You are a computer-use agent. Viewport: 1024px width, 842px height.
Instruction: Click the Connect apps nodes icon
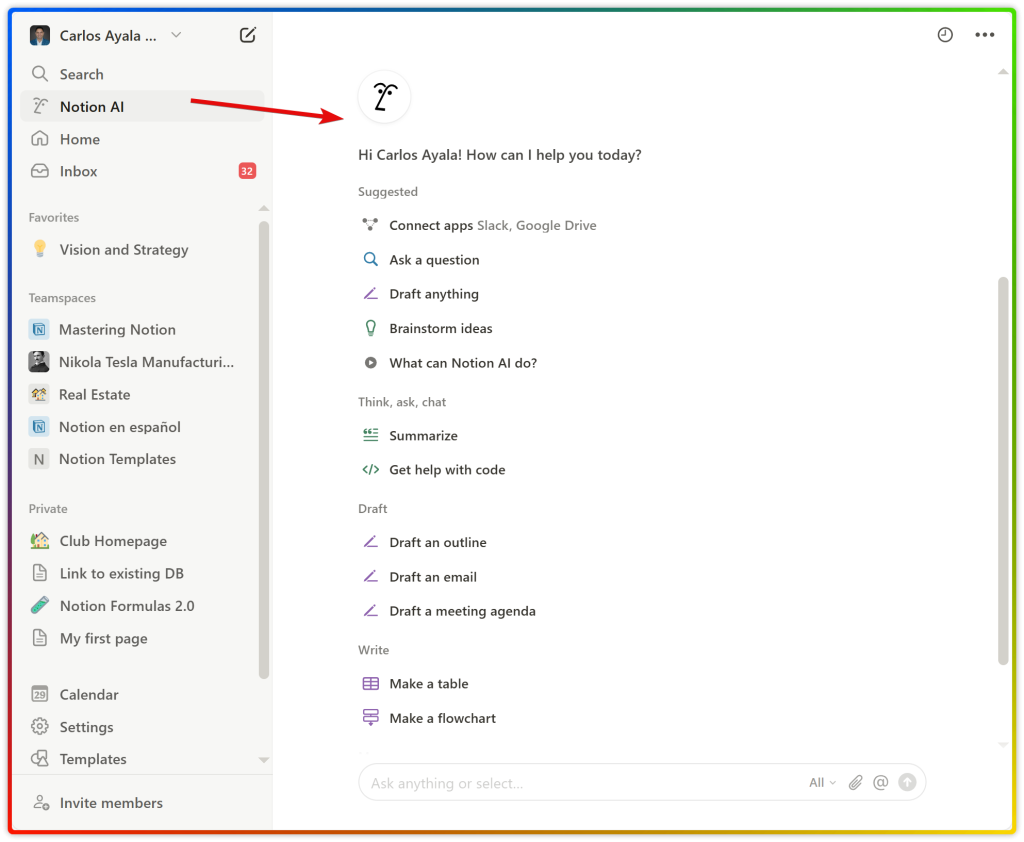[370, 225]
